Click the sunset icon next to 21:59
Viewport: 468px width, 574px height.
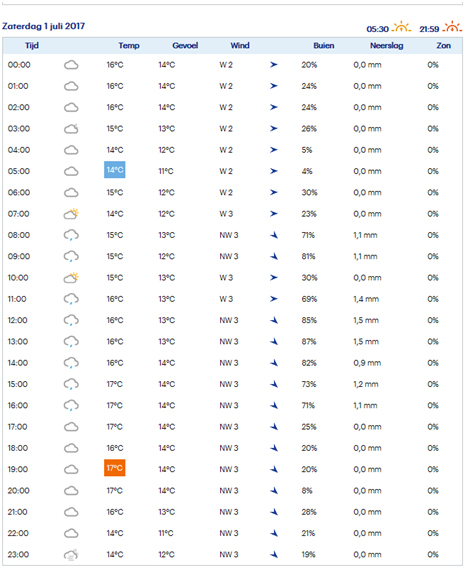[452, 27]
